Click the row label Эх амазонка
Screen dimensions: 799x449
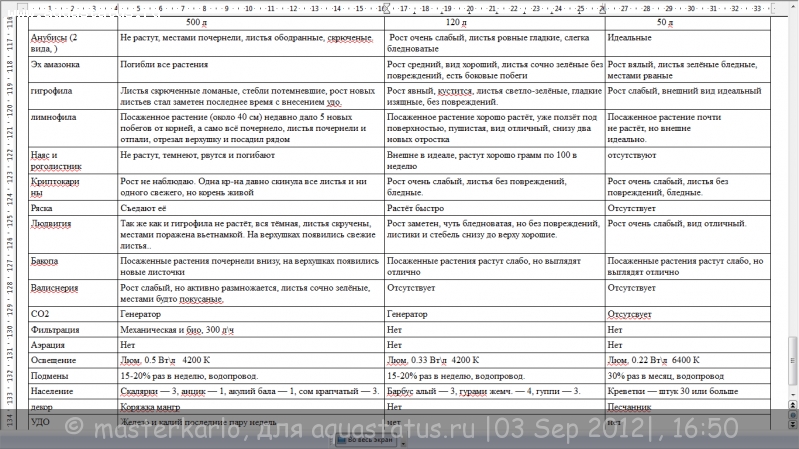tap(55, 64)
